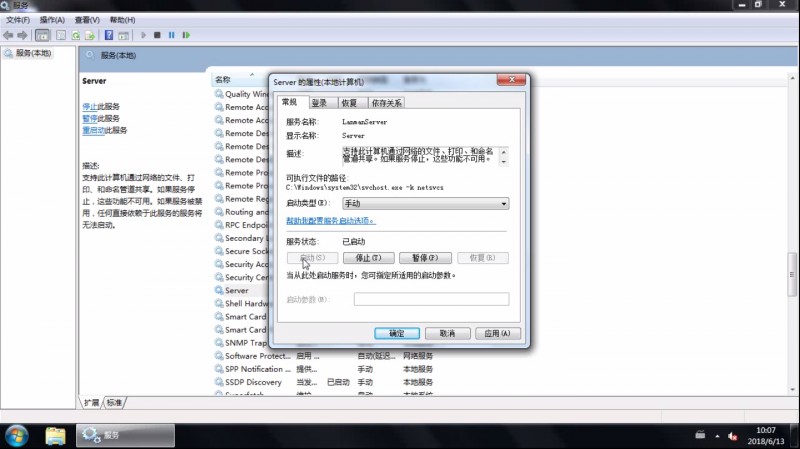Image resolution: width=800 pixels, height=449 pixels.
Task: Click the gear icon of Shell Hardware row
Action: [x=219, y=304]
